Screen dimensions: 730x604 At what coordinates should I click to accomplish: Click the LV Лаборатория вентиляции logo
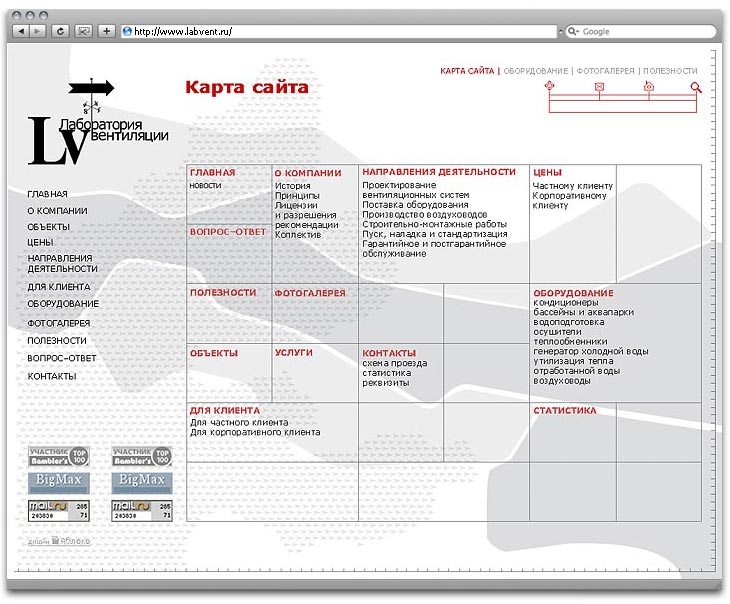[97, 122]
